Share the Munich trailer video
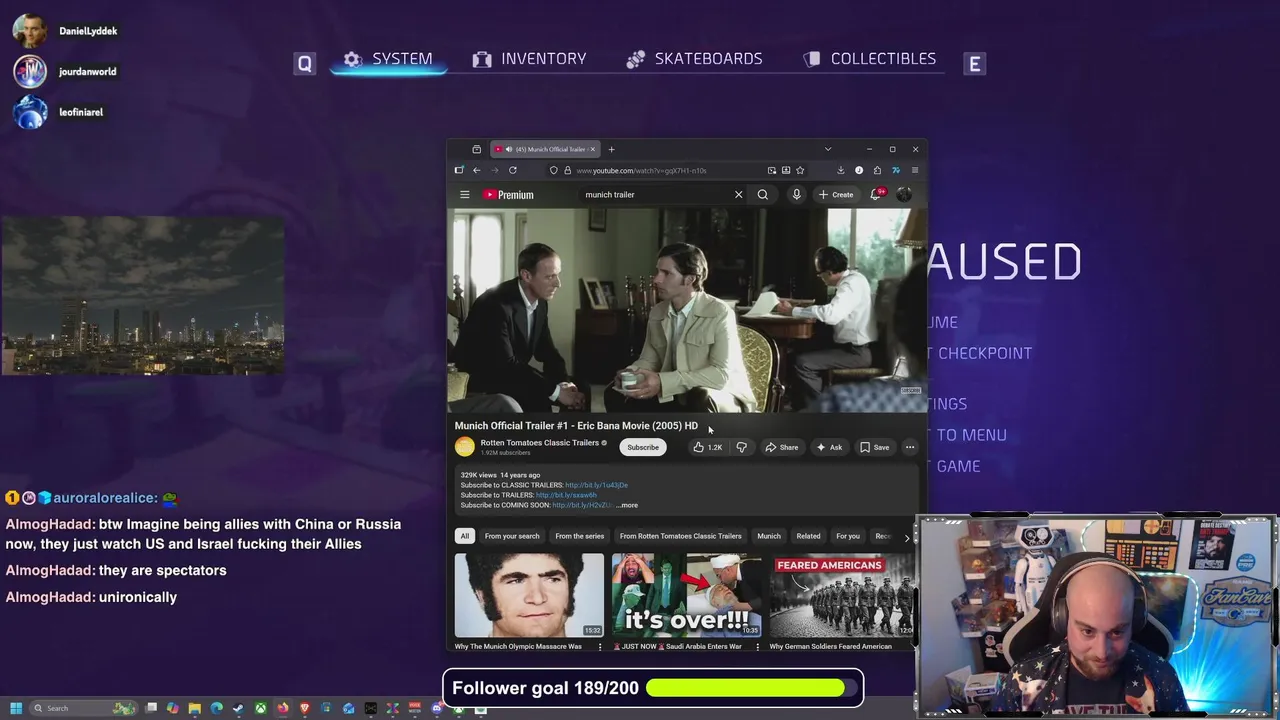Image resolution: width=1280 pixels, height=720 pixels. click(x=782, y=447)
